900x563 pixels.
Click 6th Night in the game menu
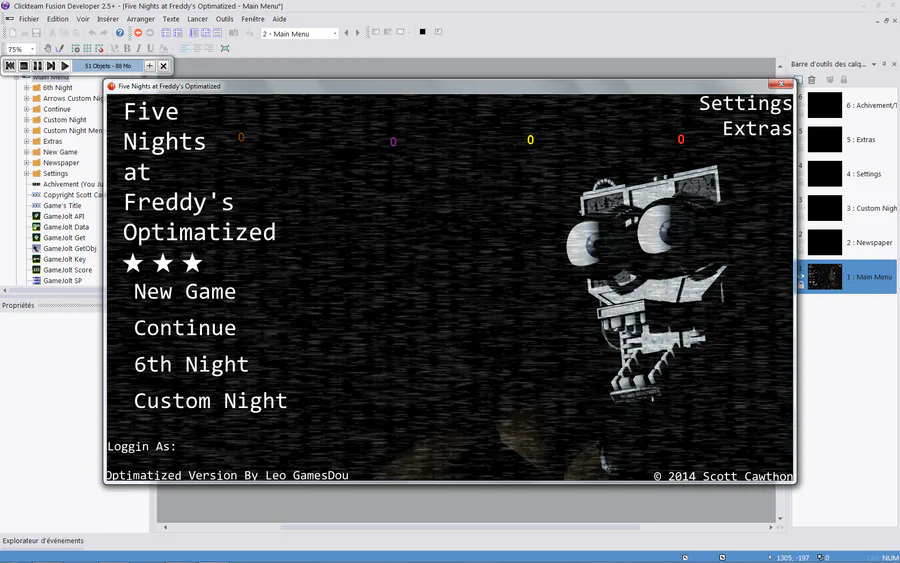pyautogui.click(x=191, y=364)
